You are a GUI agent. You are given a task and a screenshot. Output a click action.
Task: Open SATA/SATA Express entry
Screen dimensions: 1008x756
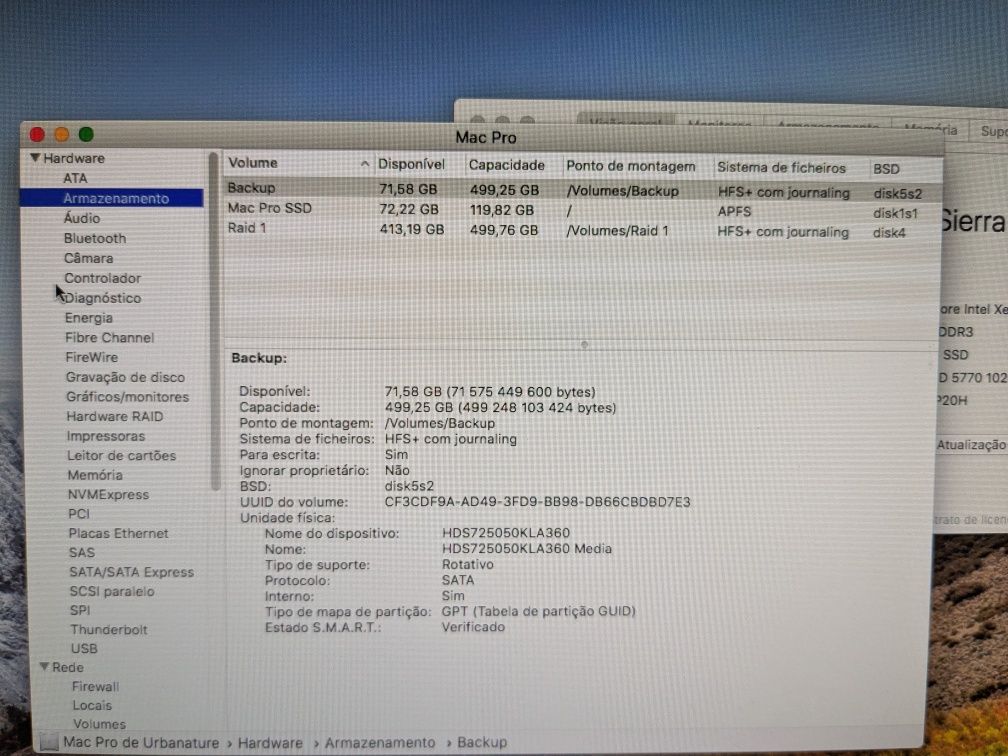pos(131,572)
